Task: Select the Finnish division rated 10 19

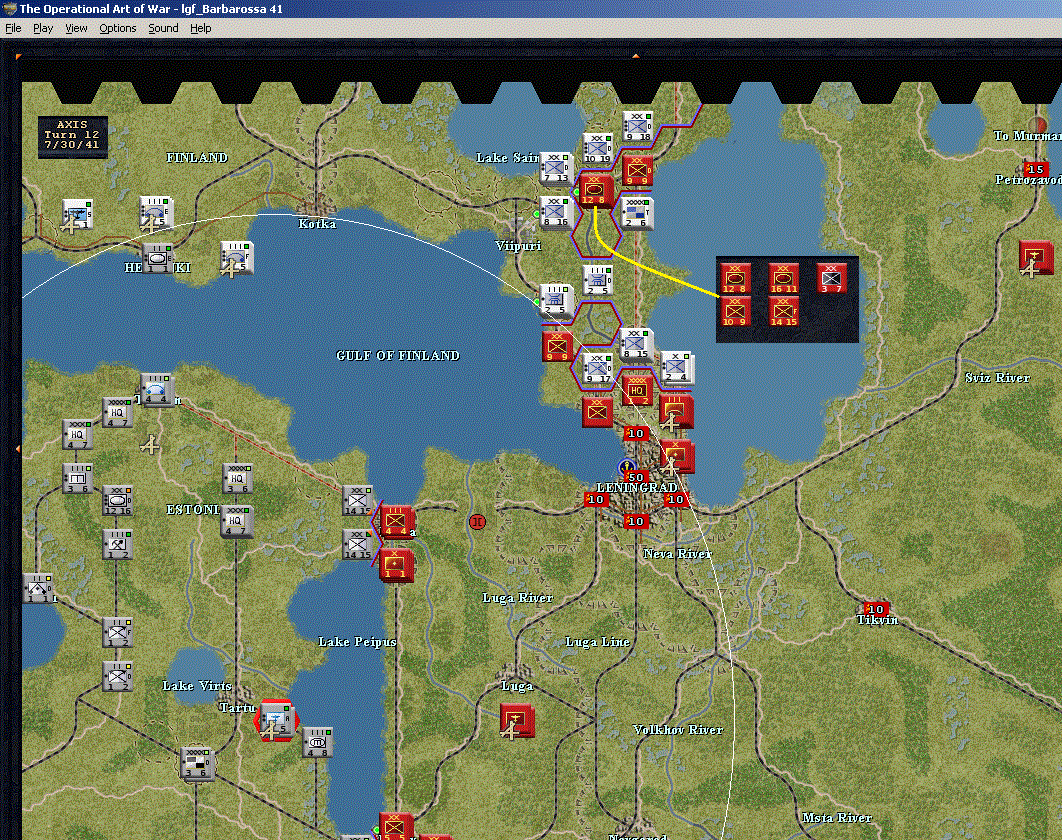Action: coord(597,148)
